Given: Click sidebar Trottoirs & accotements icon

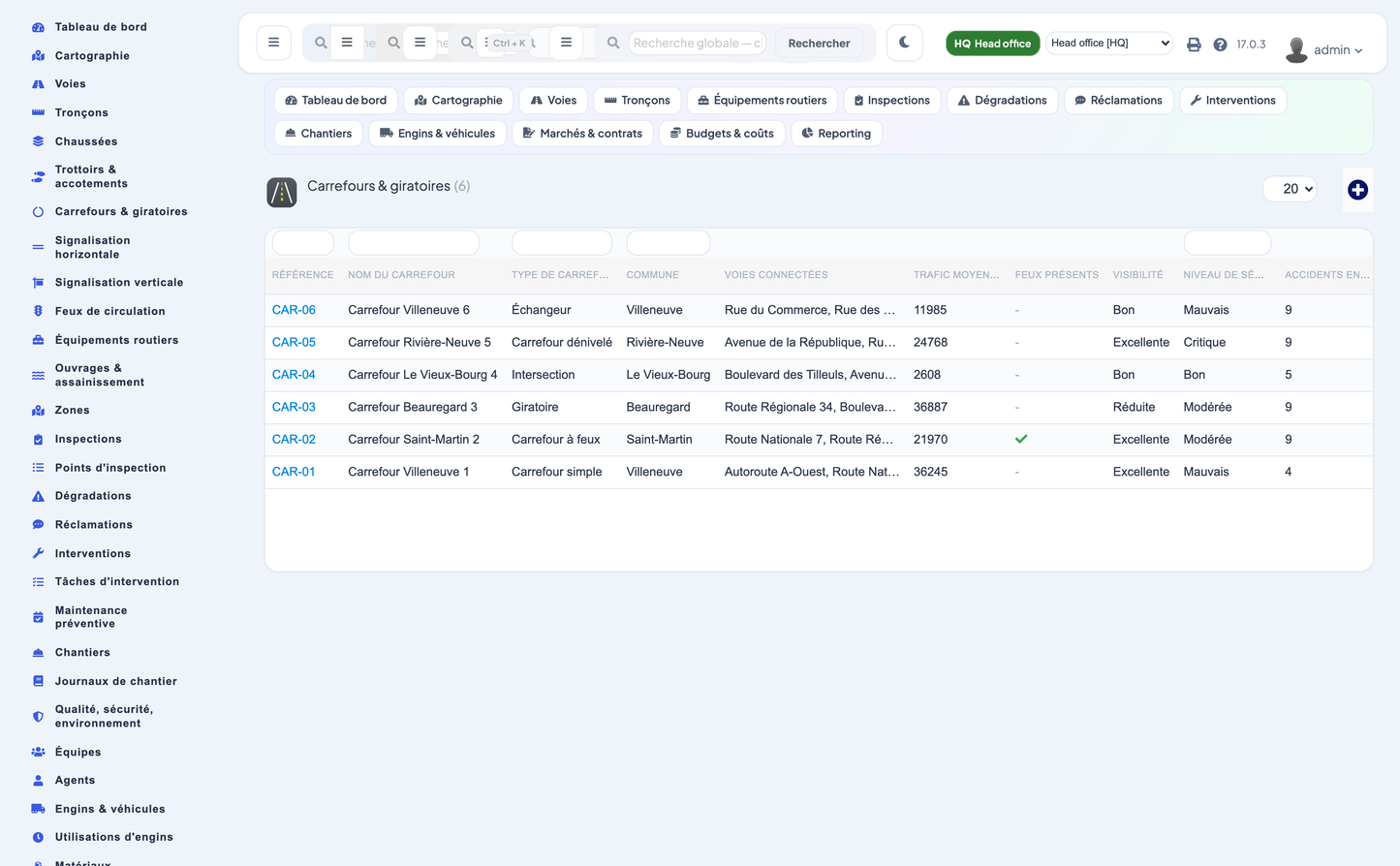Looking at the screenshot, I should click(x=38, y=177).
